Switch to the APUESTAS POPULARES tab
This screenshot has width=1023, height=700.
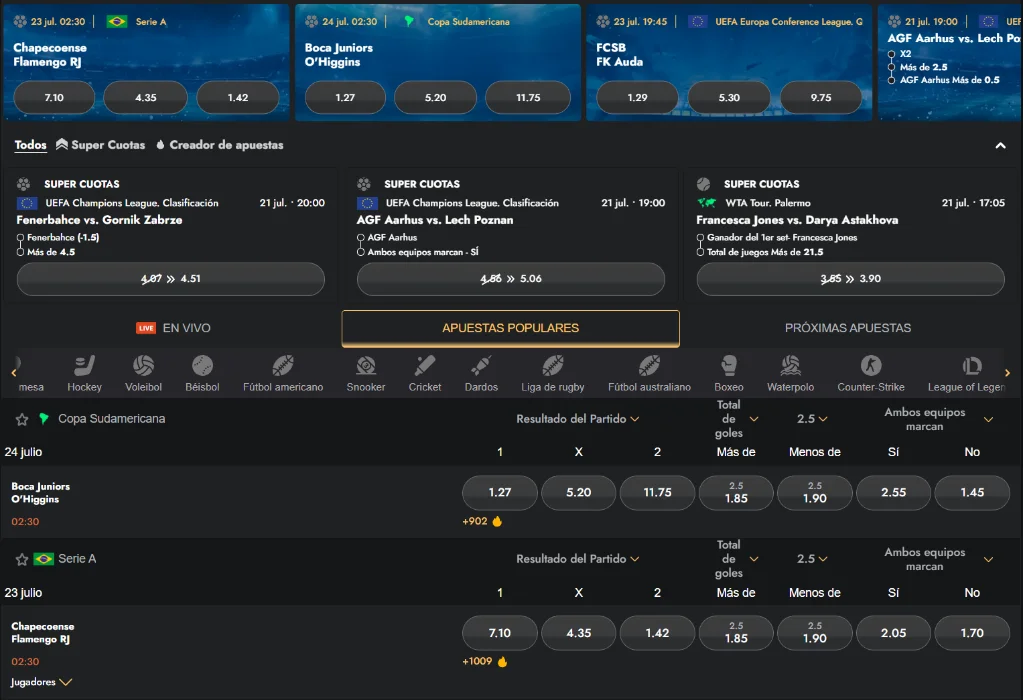point(511,328)
